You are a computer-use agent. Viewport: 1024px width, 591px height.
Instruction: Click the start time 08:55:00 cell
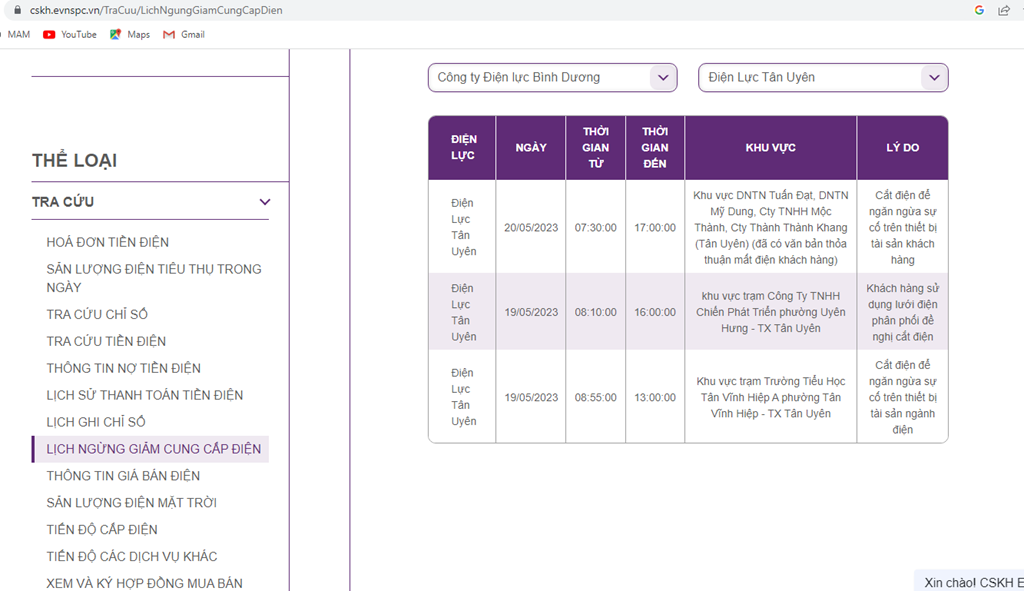tap(596, 397)
